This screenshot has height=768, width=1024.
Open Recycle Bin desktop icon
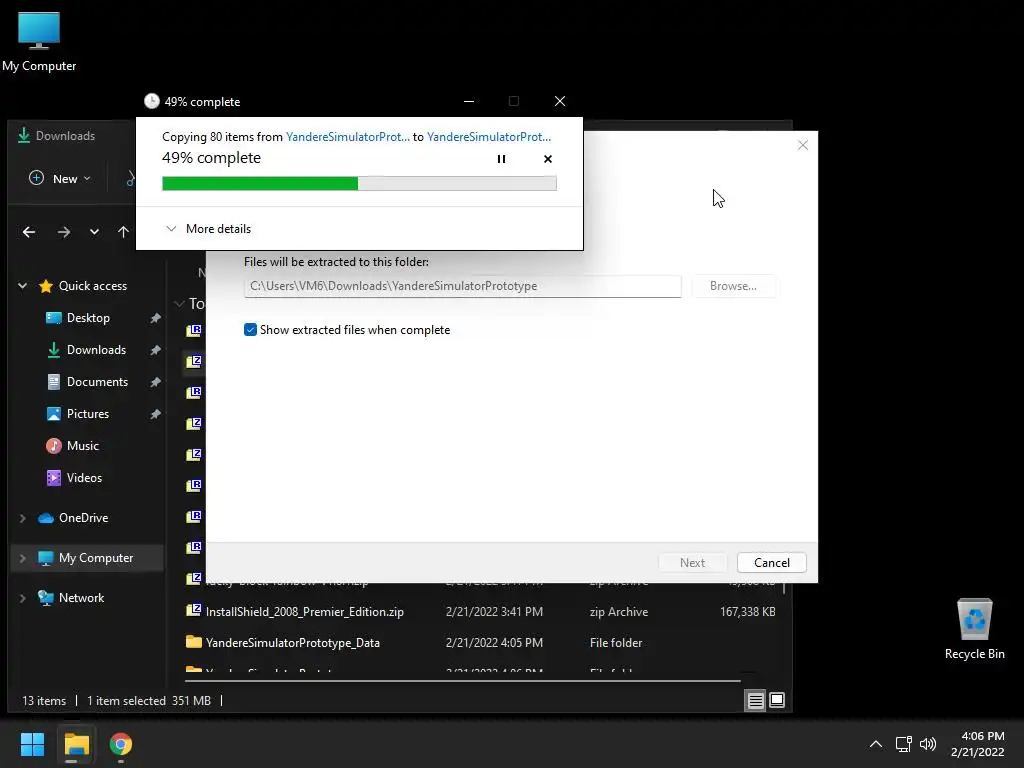pos(974,630)
